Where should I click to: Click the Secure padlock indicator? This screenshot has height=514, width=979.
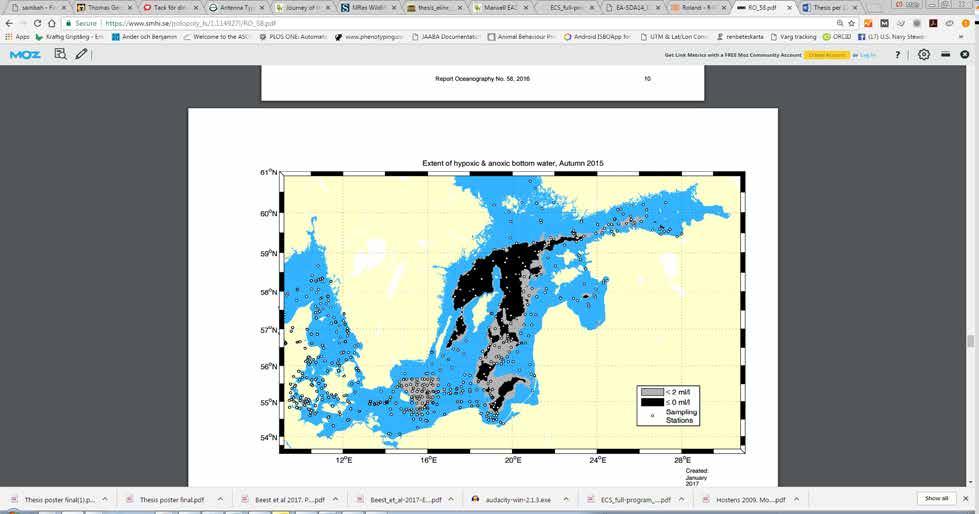point(81,23)
